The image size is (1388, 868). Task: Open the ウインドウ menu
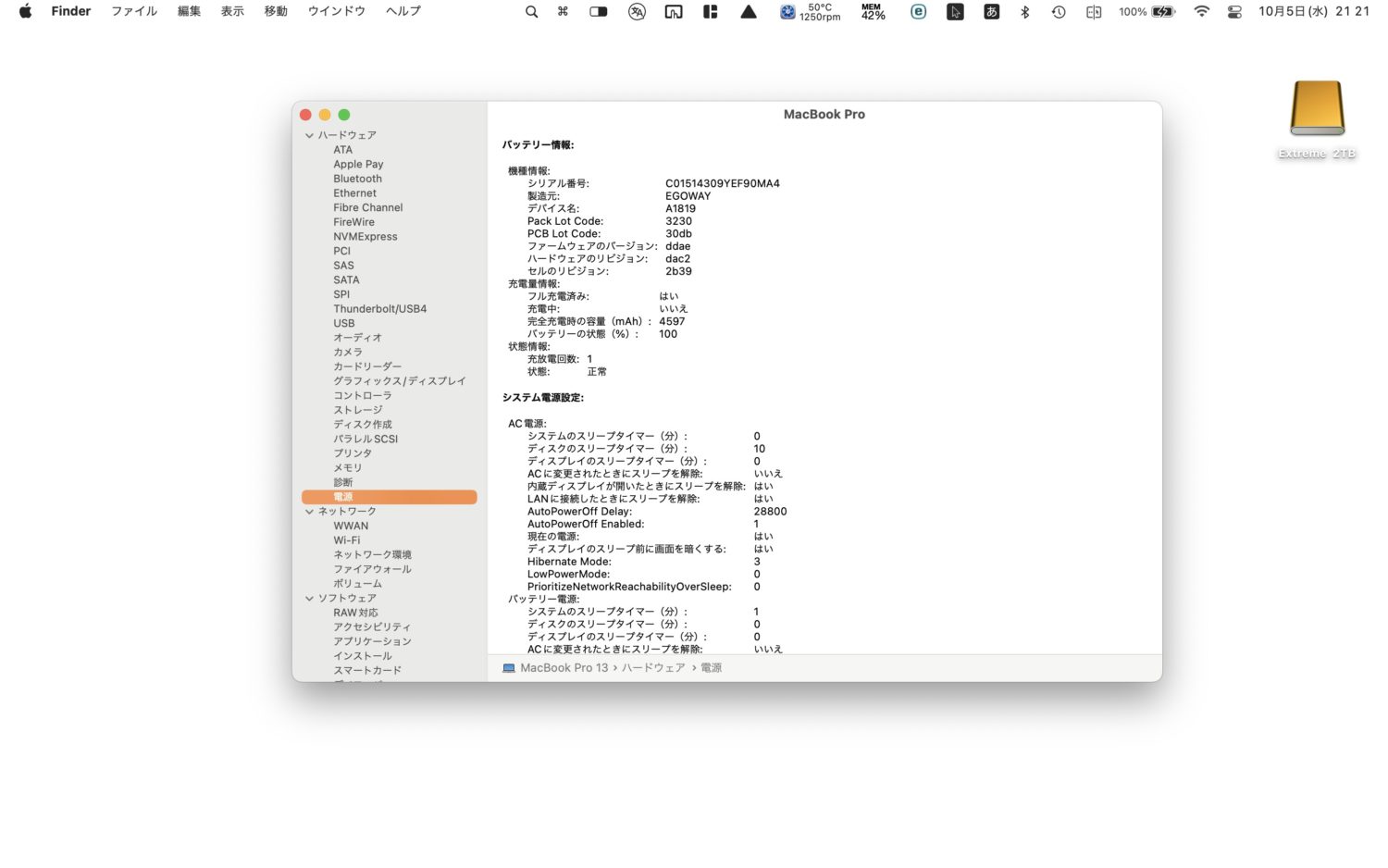(337, 11)
